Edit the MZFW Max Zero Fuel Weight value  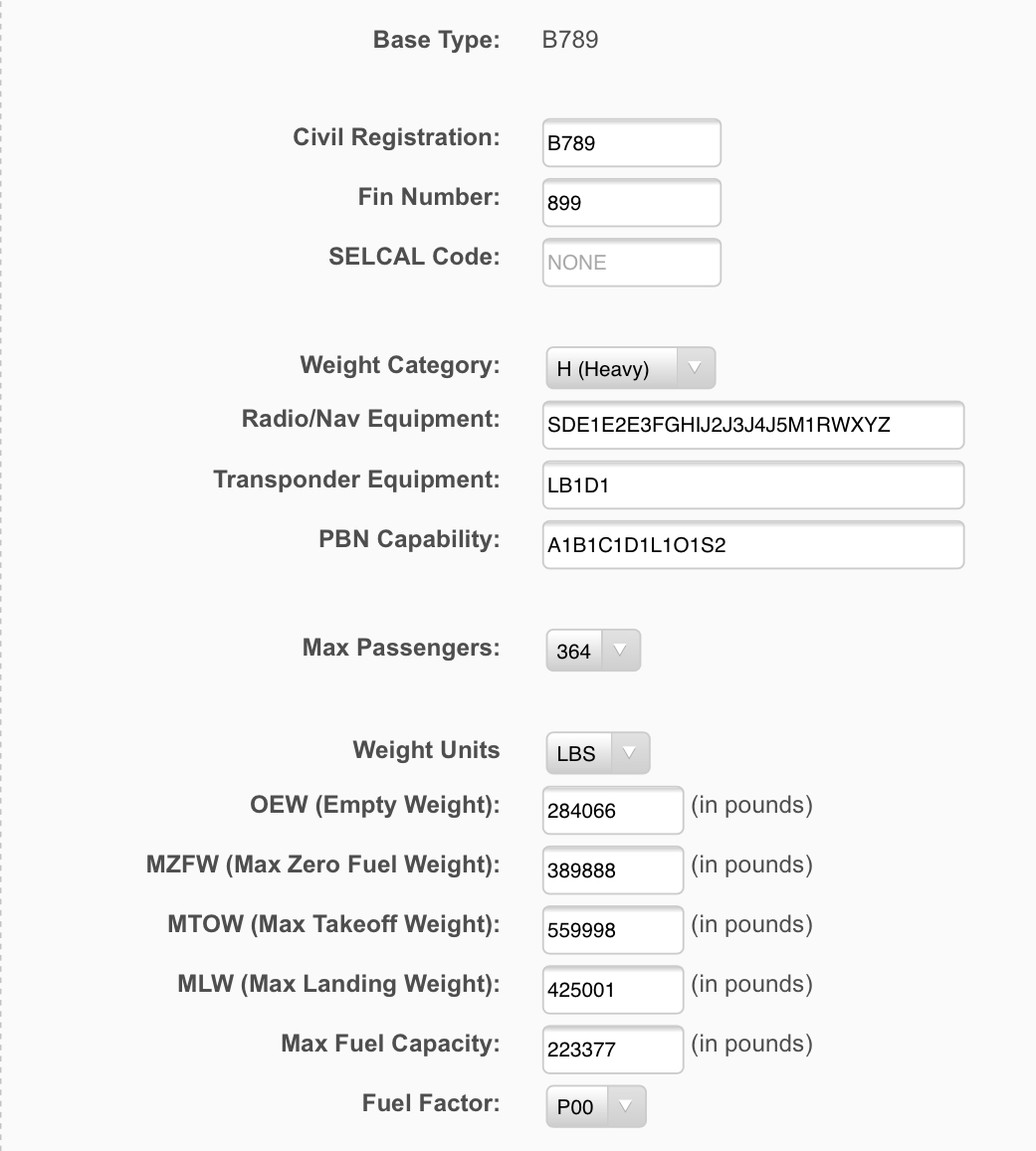tap(613, 869)
